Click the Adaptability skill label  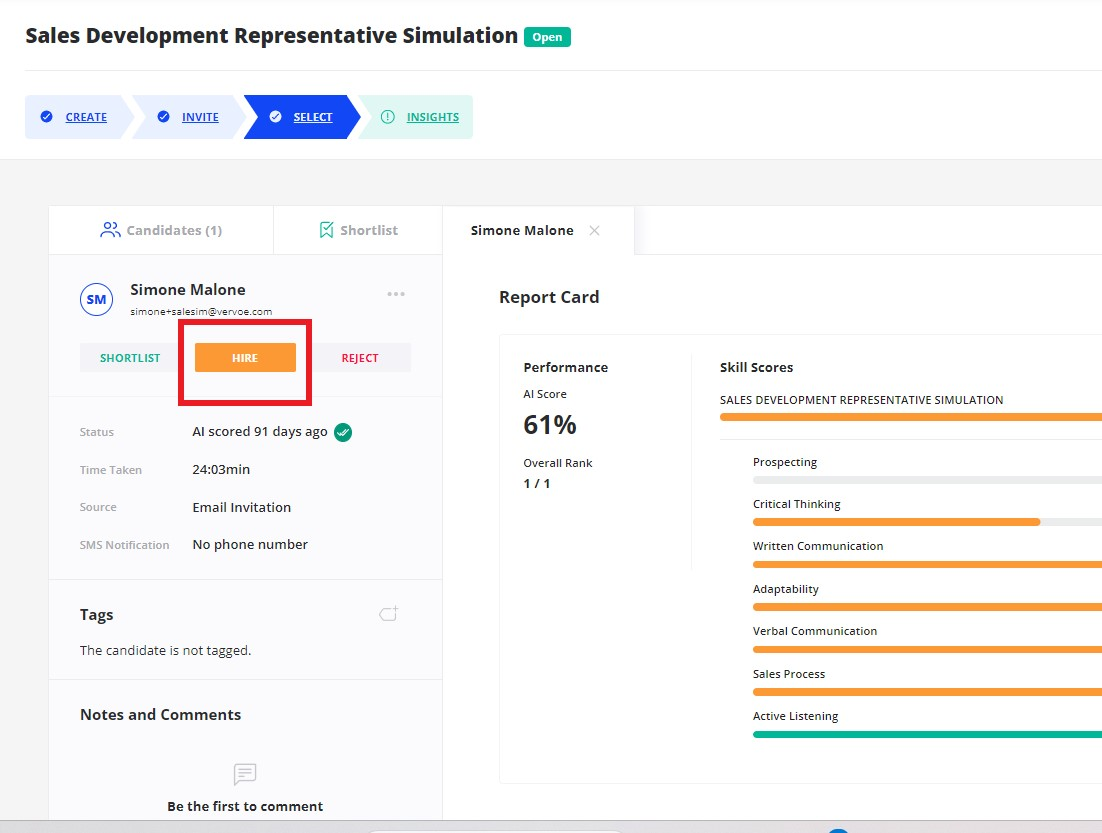click(786, 589)
